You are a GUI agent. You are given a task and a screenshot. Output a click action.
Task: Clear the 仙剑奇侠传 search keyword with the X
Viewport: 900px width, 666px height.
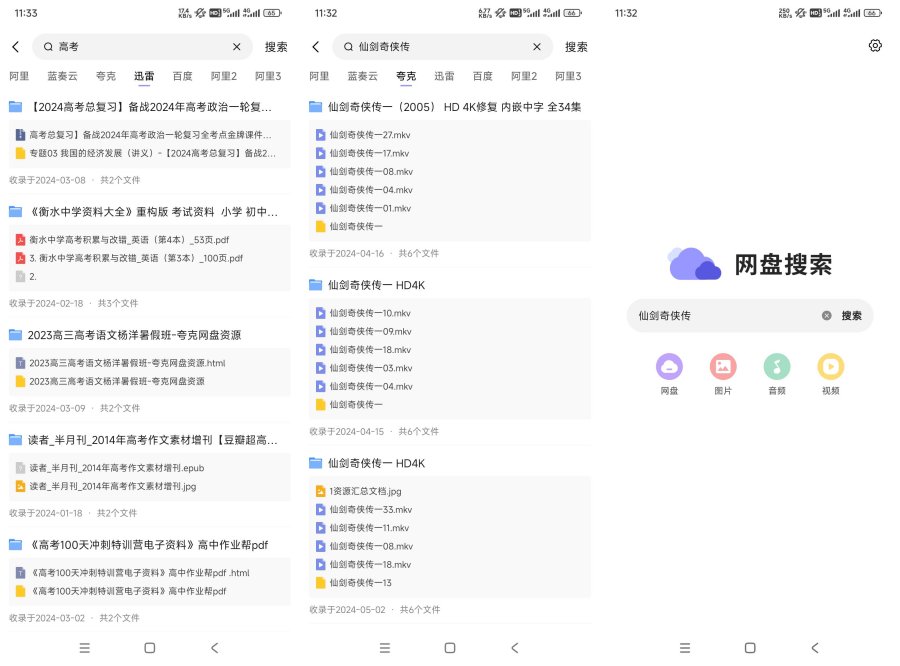point(536,46)
